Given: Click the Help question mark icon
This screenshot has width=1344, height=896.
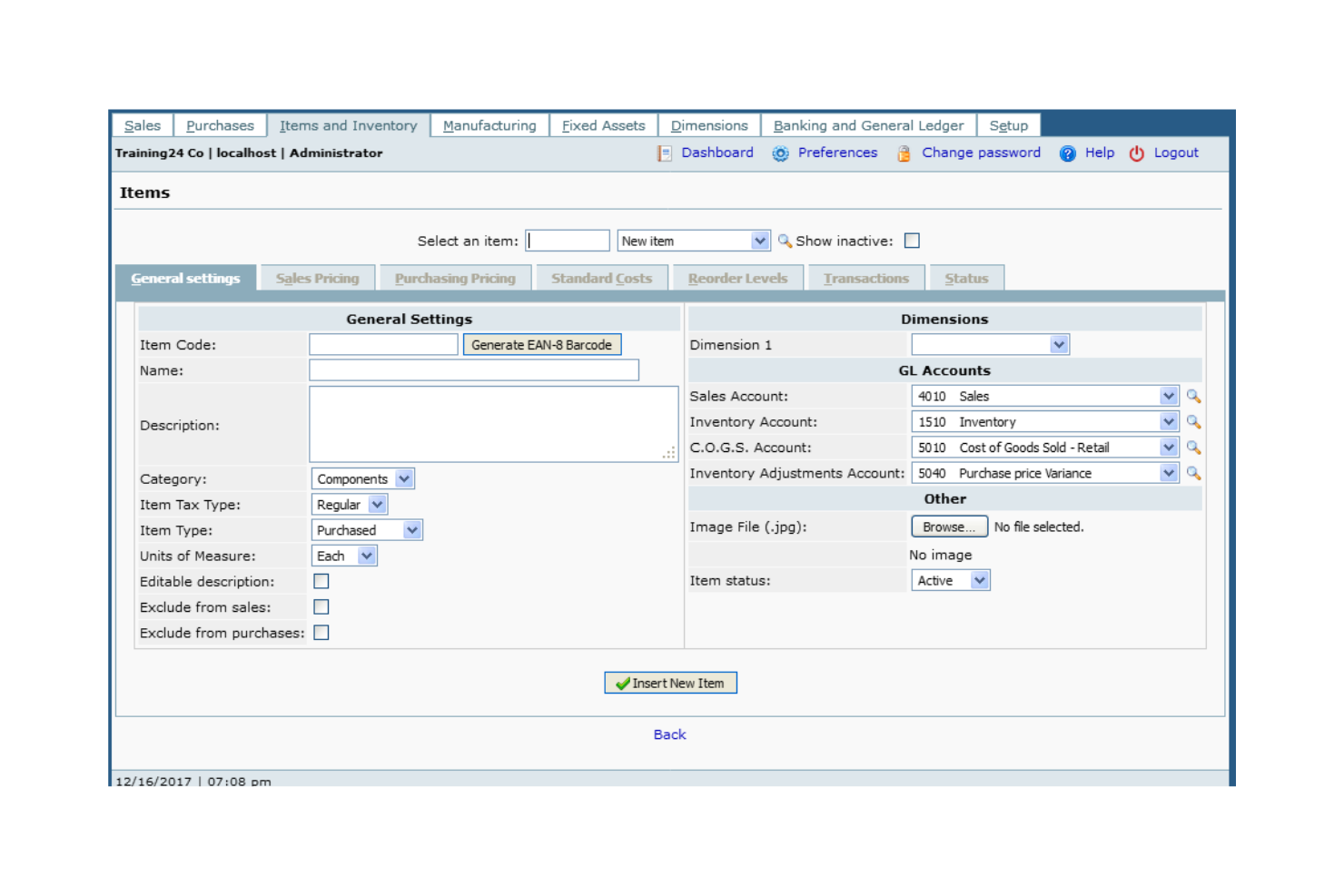Looking at the screenshot, I should pyautogui.click(x=1067, y=153).
